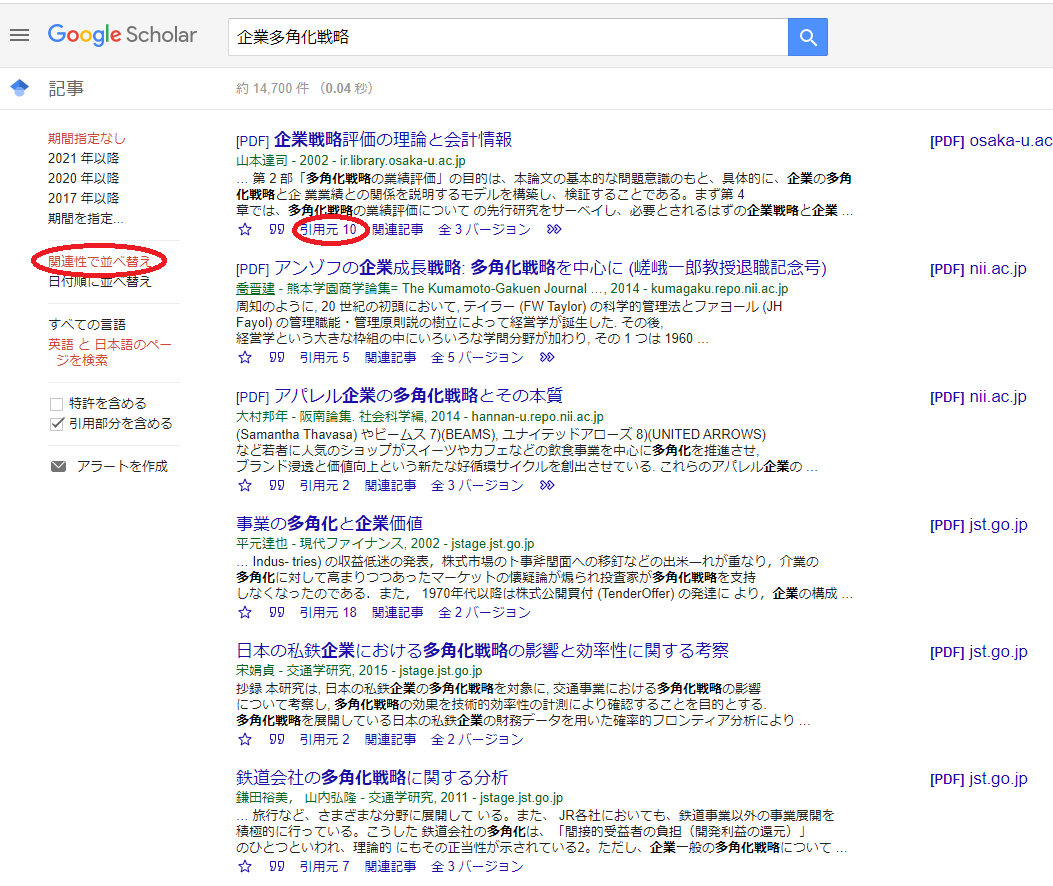The height and width of the screenshot is (886, 1053).
Task: Star the アパレル企業の多角化戦略とその本質 result
Action: pos(245,485)
